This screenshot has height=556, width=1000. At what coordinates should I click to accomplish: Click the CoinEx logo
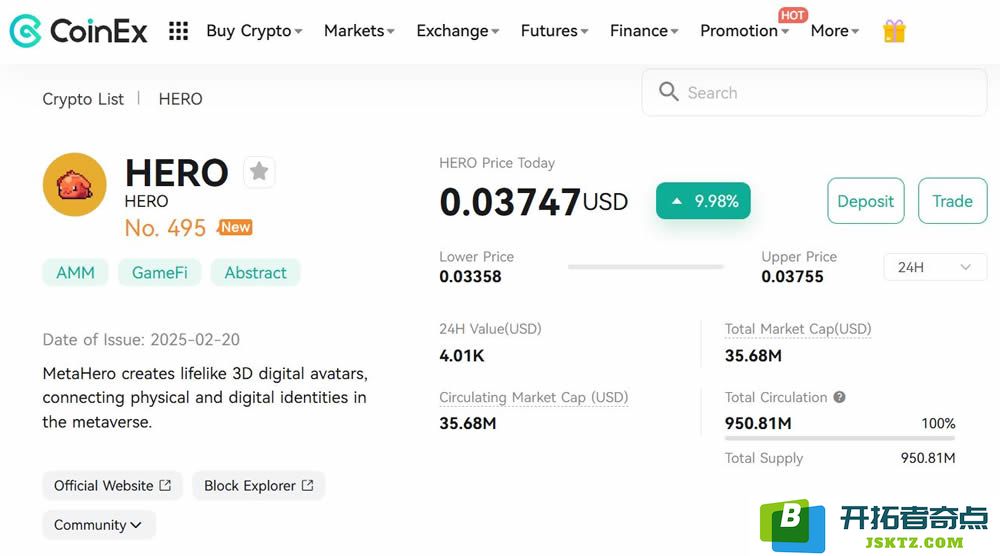(x=78, y=31)
